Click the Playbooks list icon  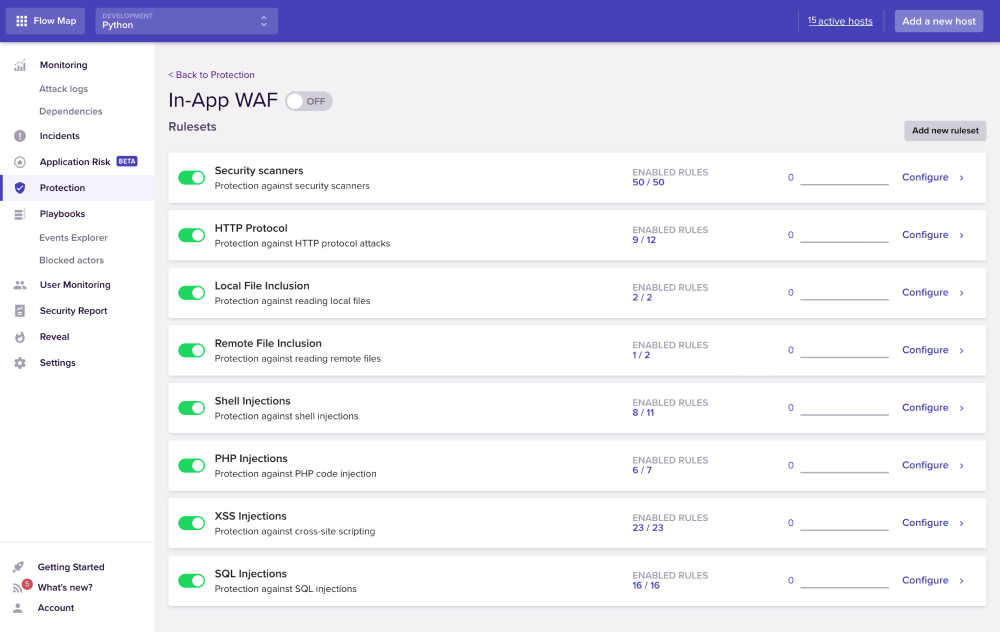(x=20, y=214)
